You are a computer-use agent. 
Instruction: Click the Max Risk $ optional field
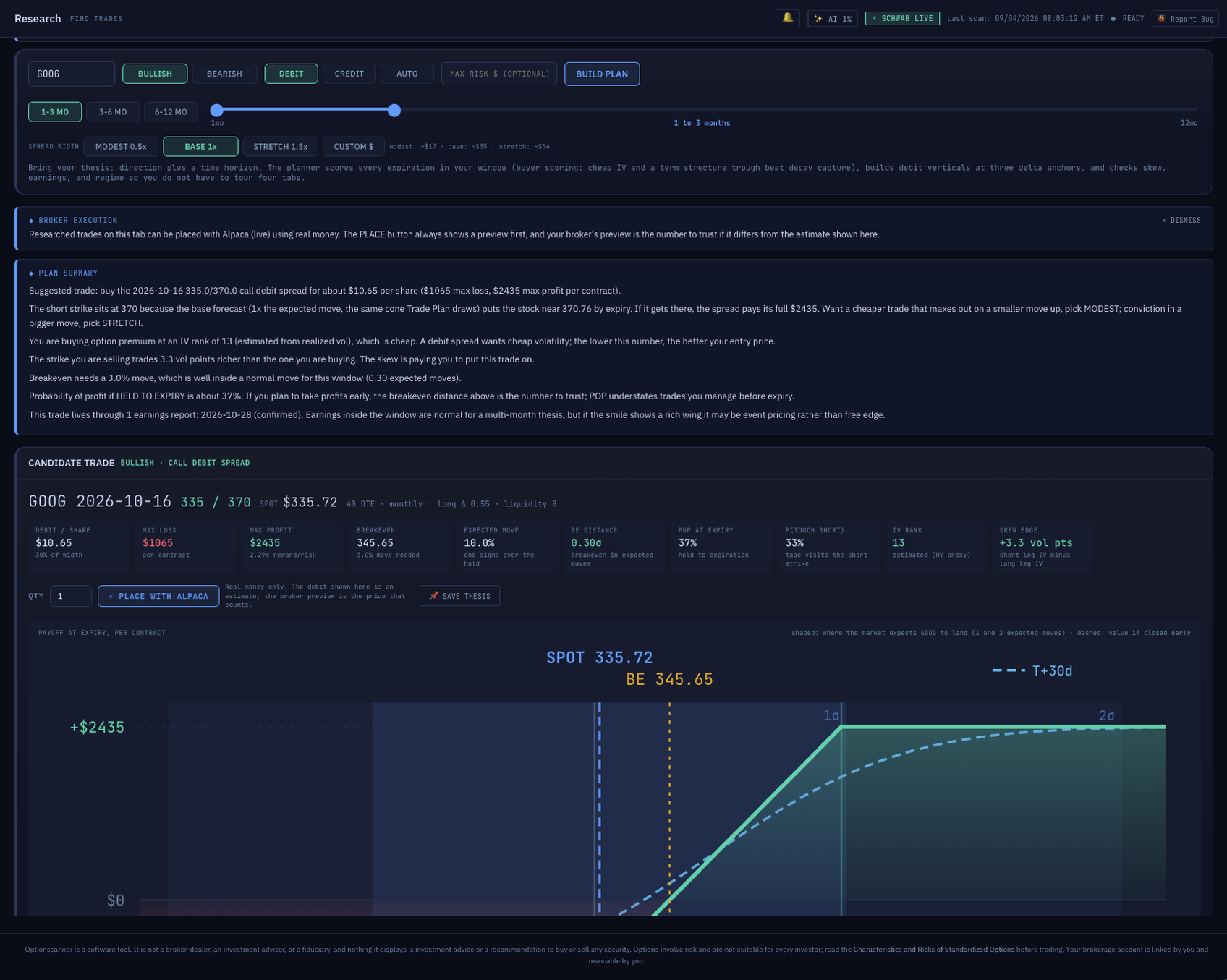click(499, 74)
